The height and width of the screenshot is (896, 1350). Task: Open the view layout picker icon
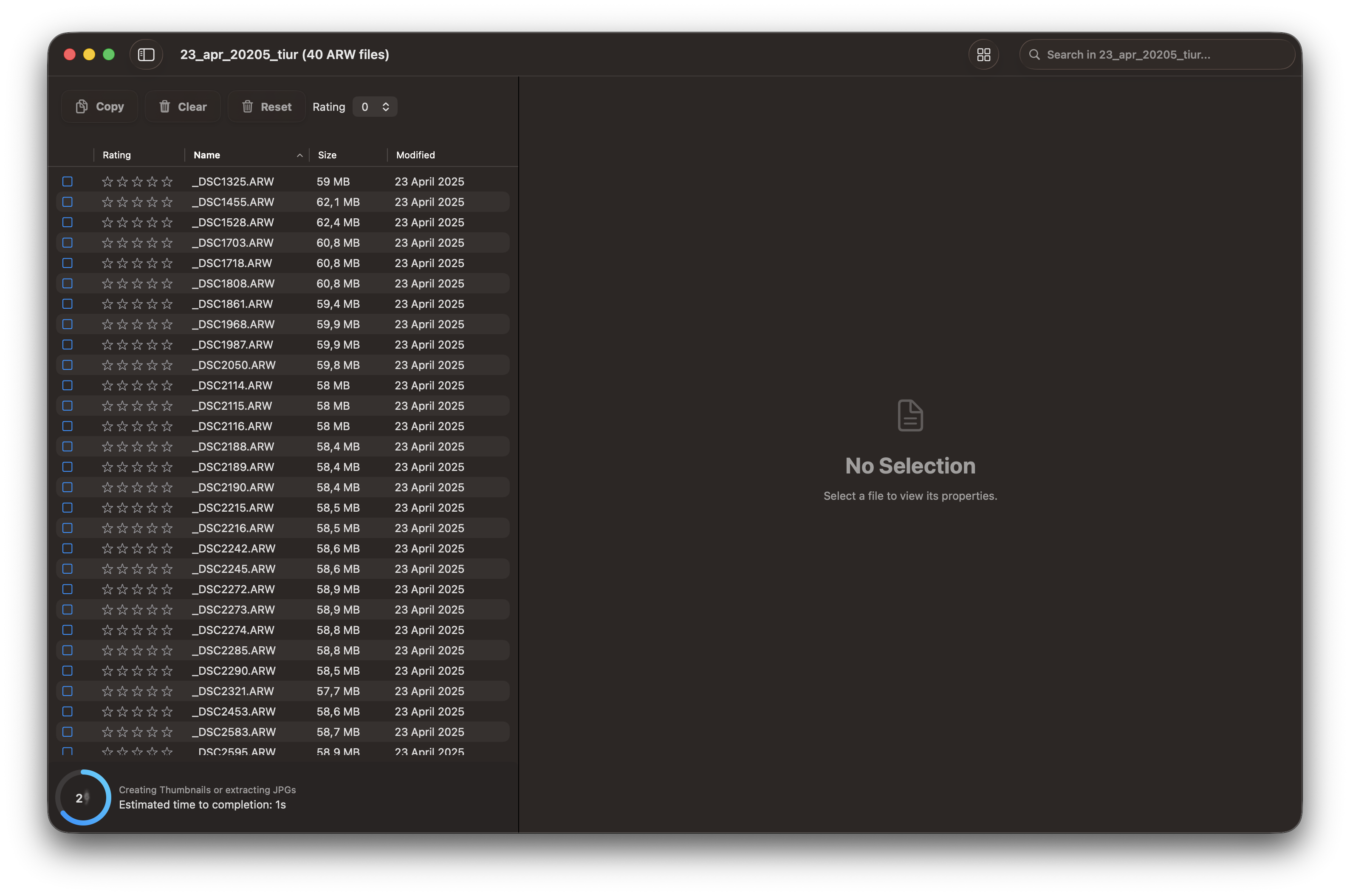[x=983, y=54]
